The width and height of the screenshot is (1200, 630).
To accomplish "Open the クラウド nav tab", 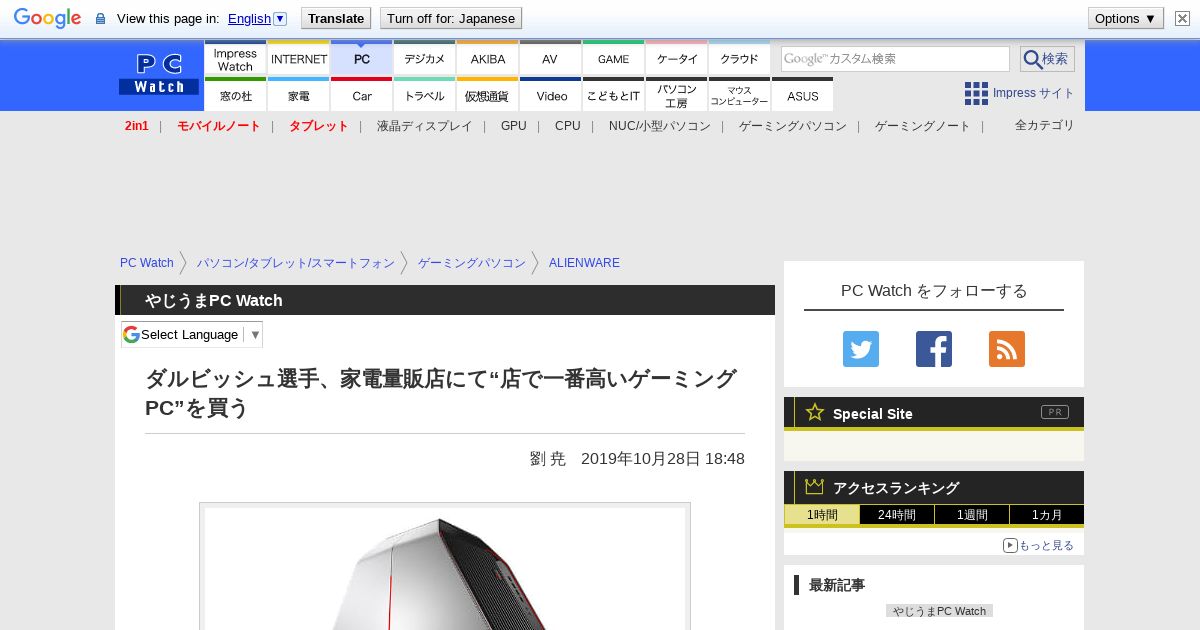I will pyautogui.click(x=740, y=59).
